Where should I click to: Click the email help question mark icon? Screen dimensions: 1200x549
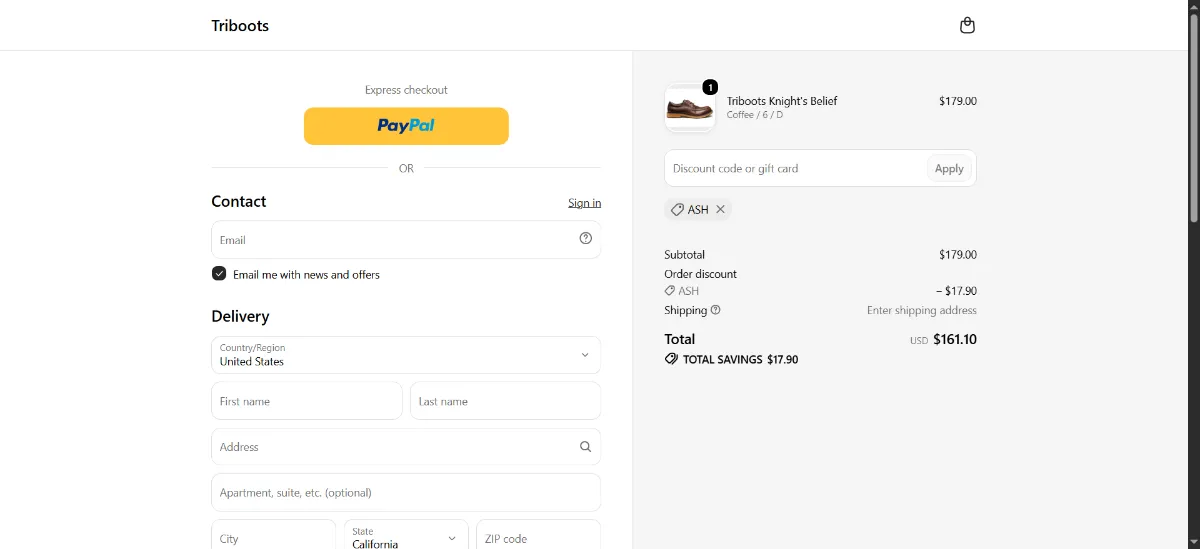(x=586, y=238)
